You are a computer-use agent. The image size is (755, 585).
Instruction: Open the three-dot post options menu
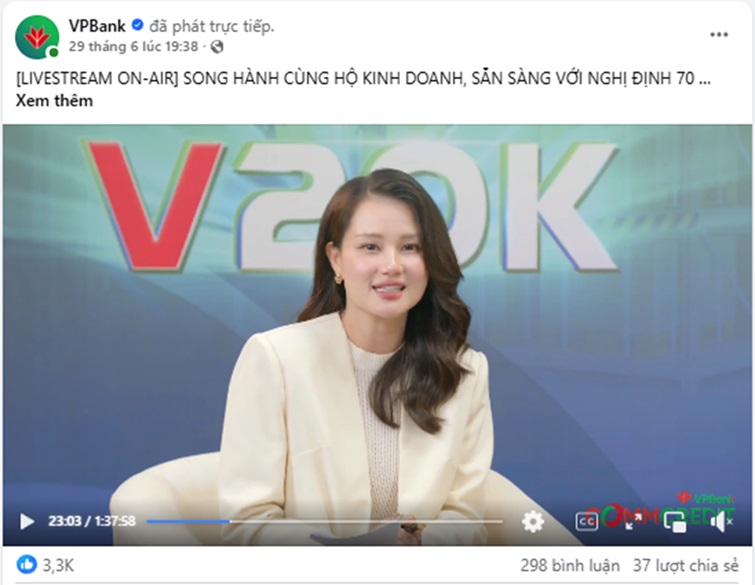pyautogui.click(x=719, y=35)
